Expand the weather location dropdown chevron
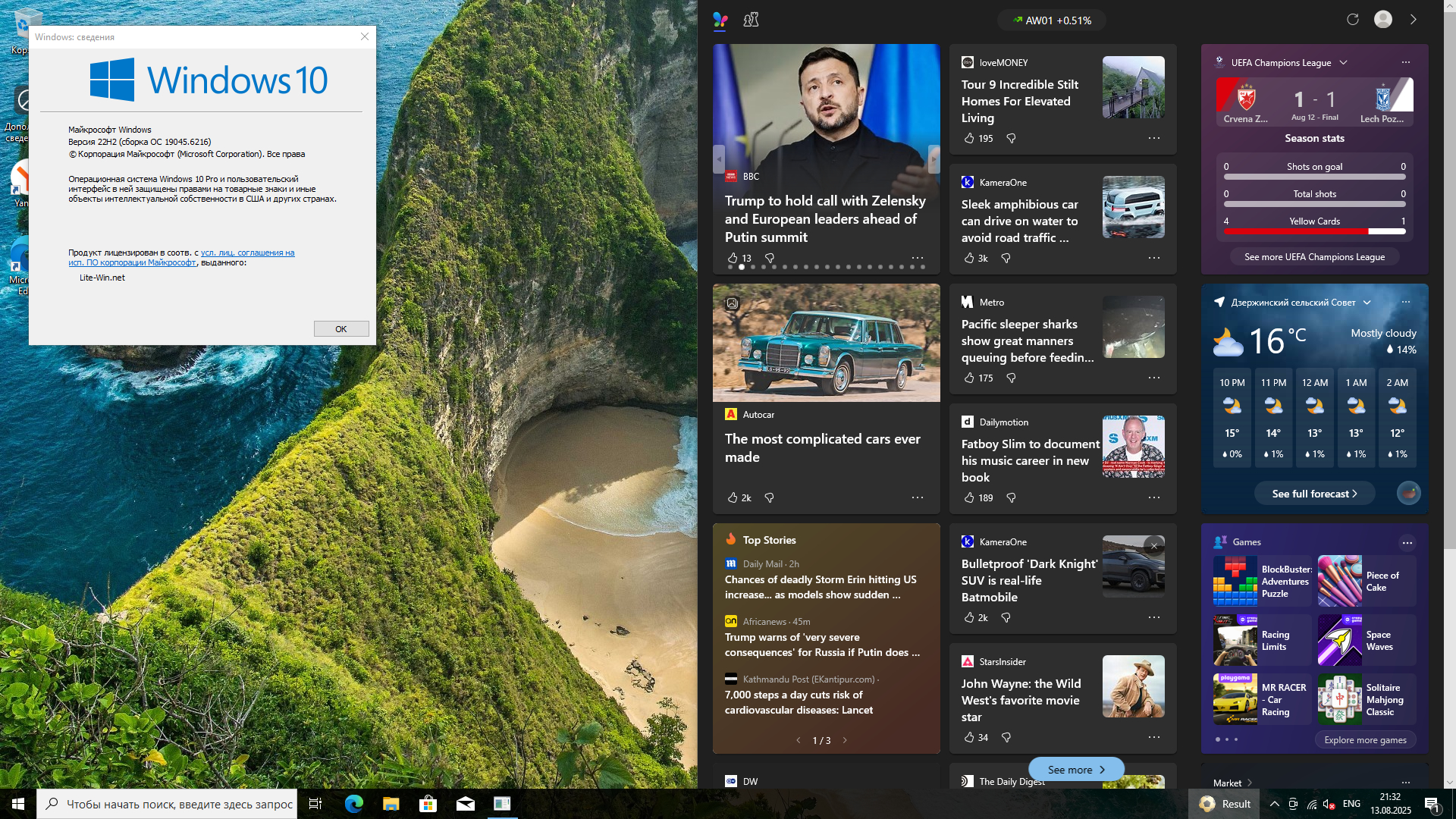The width and height of the screenshot is (1456, 819). [1367, 302]
